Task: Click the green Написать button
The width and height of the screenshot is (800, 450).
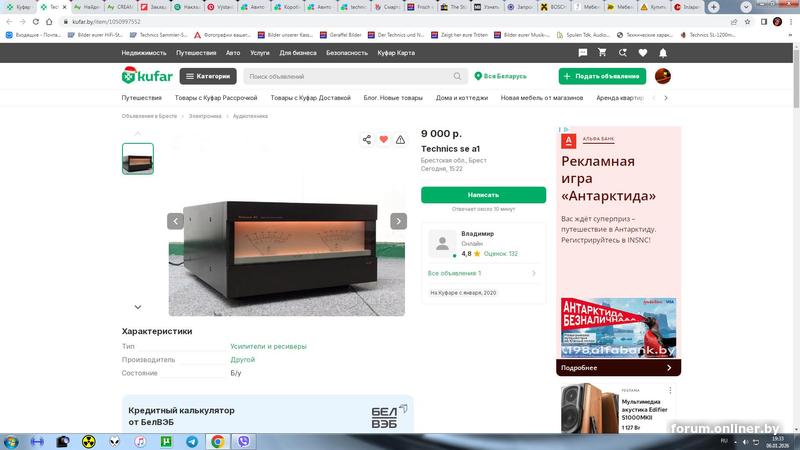Action: (x=483, y=195)
